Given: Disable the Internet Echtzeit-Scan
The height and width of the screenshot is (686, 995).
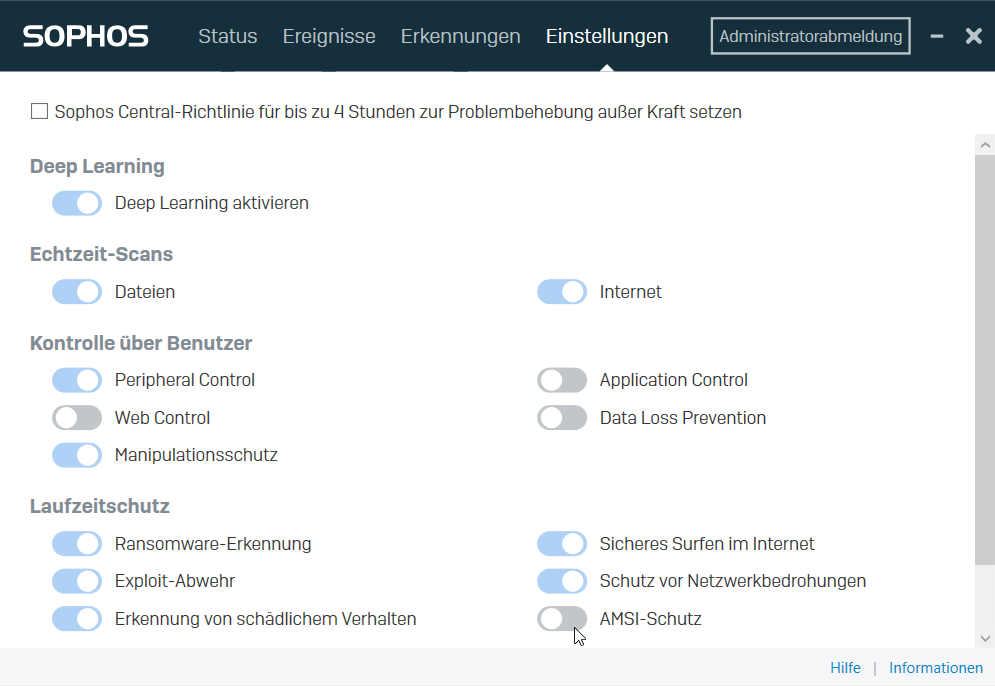Looking at the screenshot, I should click(x=561, y=291).
